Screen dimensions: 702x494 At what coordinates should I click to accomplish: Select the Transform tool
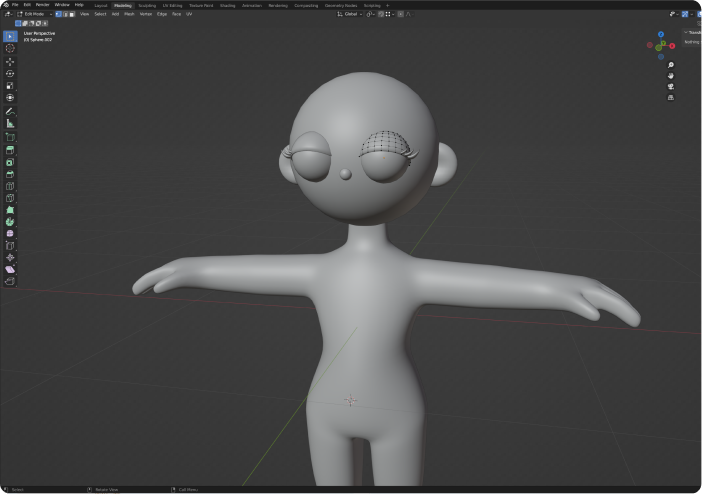point(10,98)
